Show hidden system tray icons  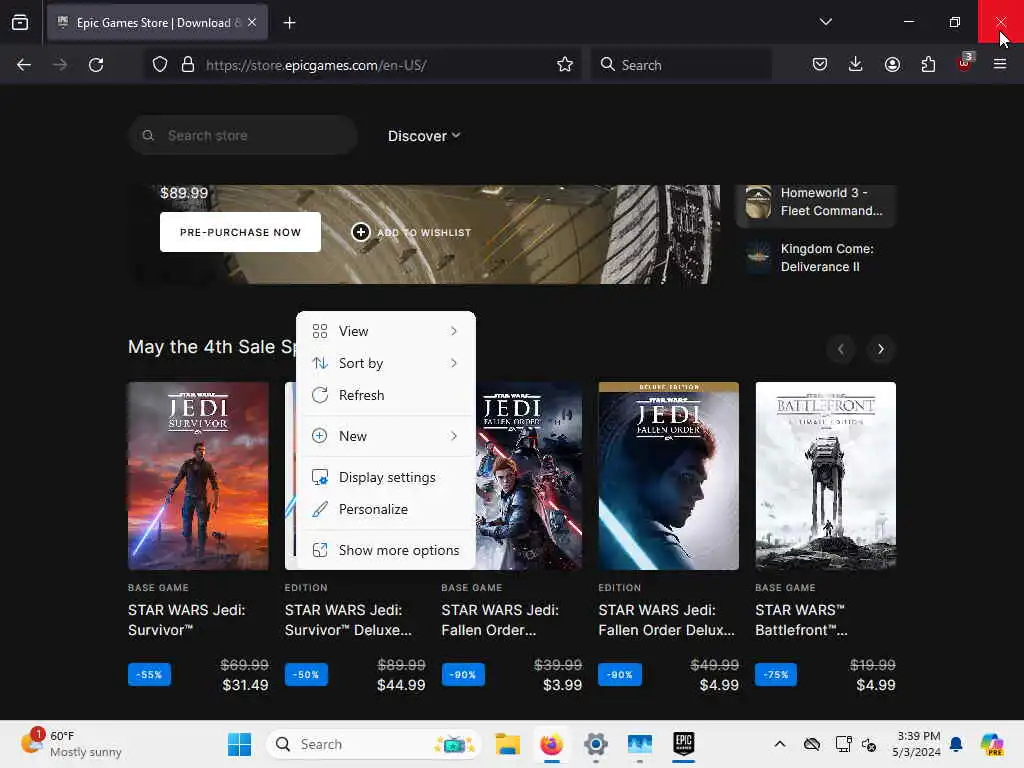780,744
